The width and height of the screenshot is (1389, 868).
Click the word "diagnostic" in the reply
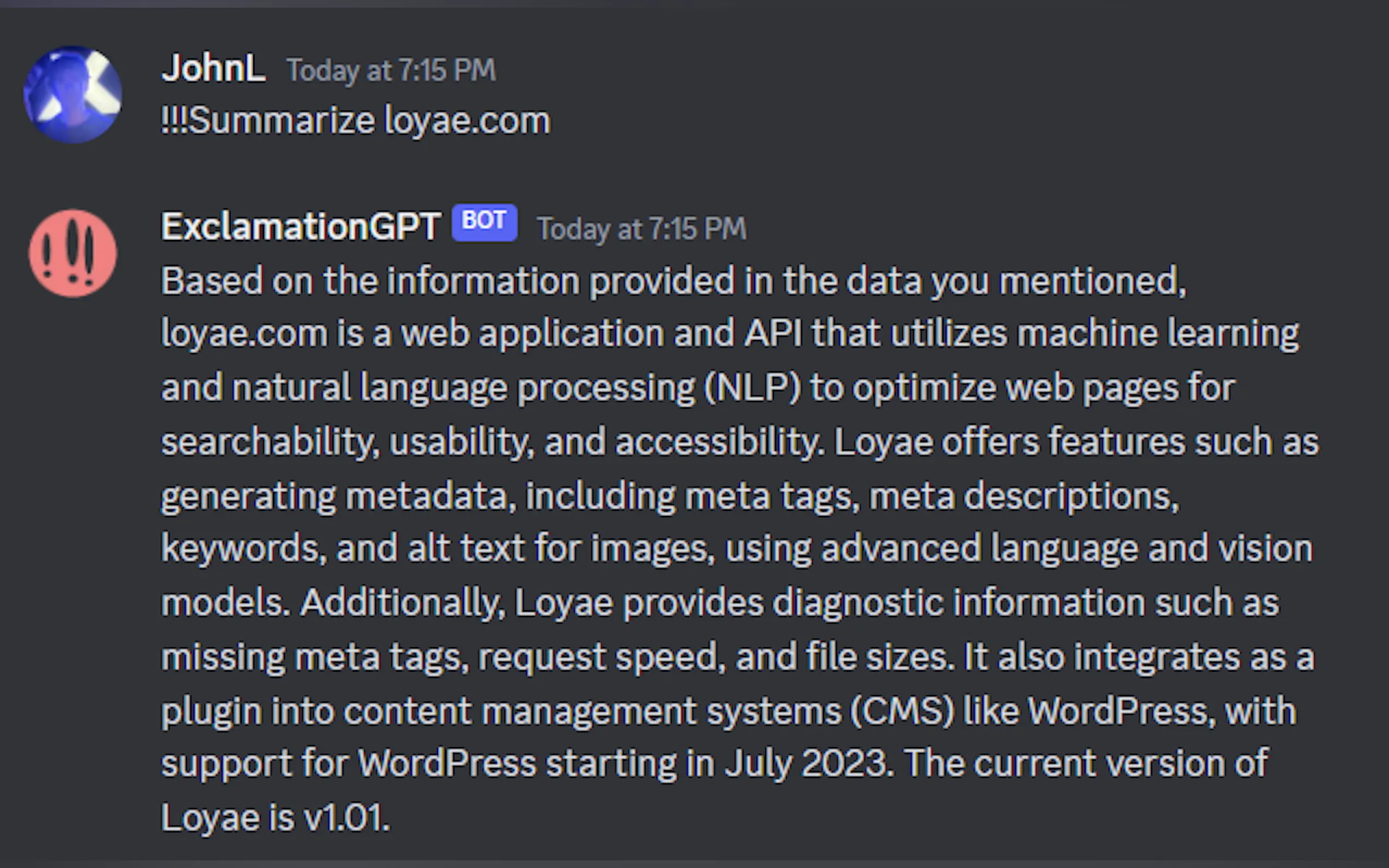coord(857,603)
